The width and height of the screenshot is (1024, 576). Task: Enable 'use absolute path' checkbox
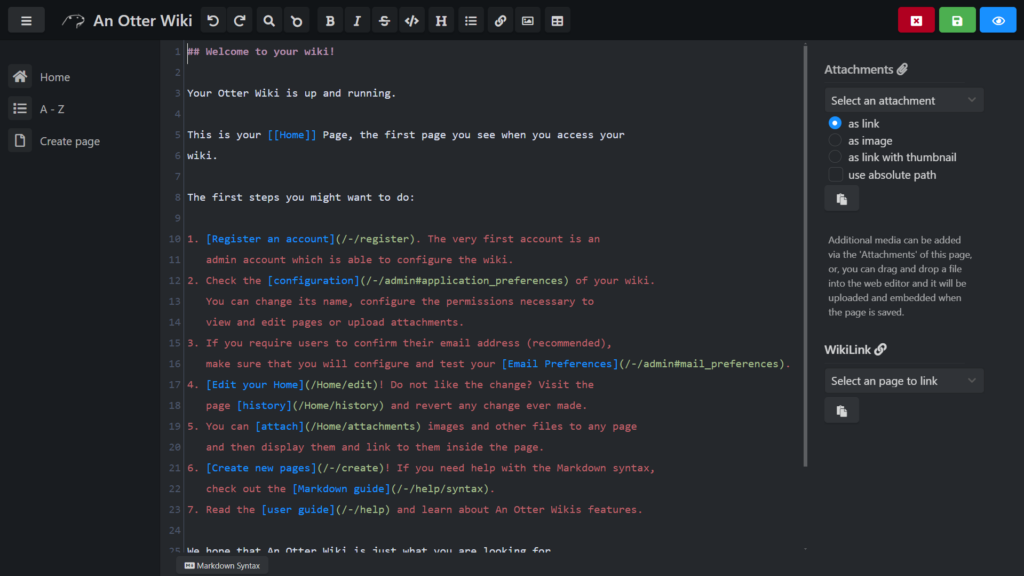click(x=835, y=174)
